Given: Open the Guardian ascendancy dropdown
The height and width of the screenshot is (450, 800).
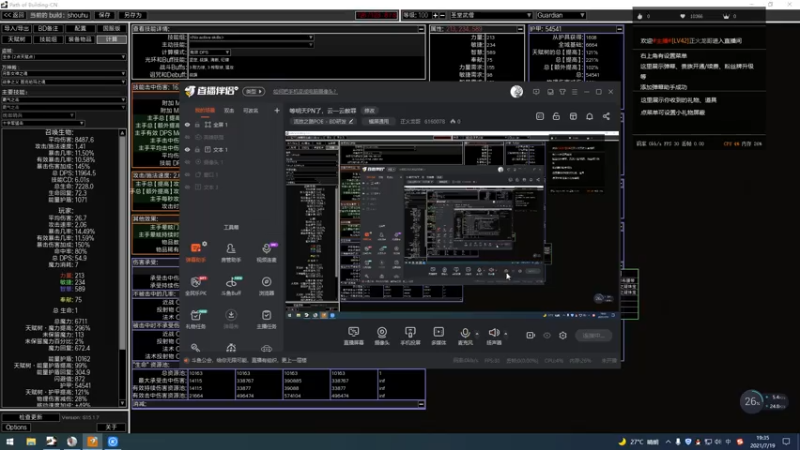Looking at the screenshot, I should click(x=560, y=15).
